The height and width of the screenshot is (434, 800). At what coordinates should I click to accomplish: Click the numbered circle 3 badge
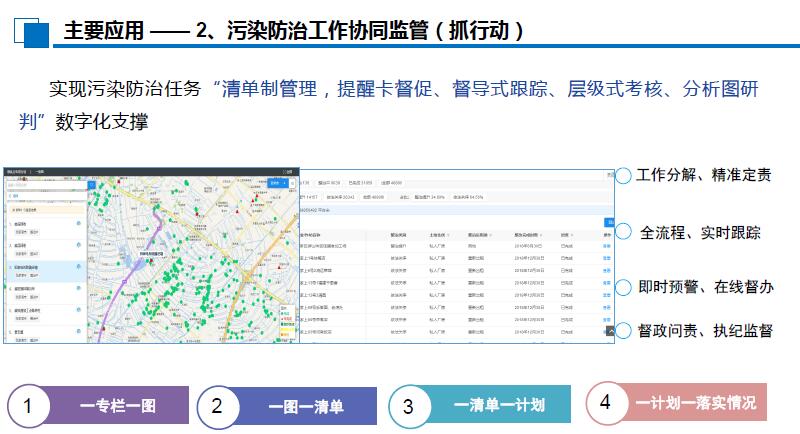click(408, 406)
